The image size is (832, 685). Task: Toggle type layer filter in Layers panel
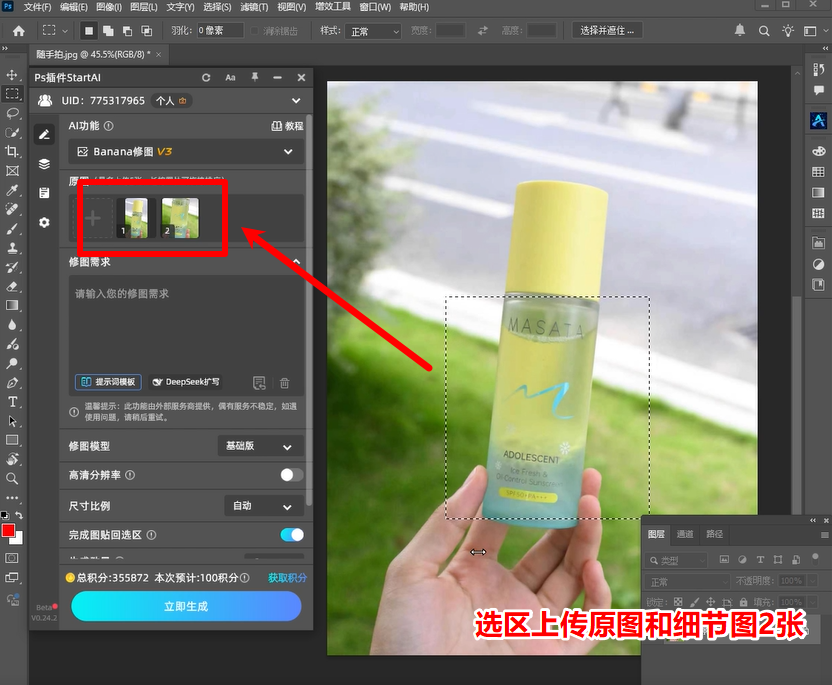click(760, 559)
